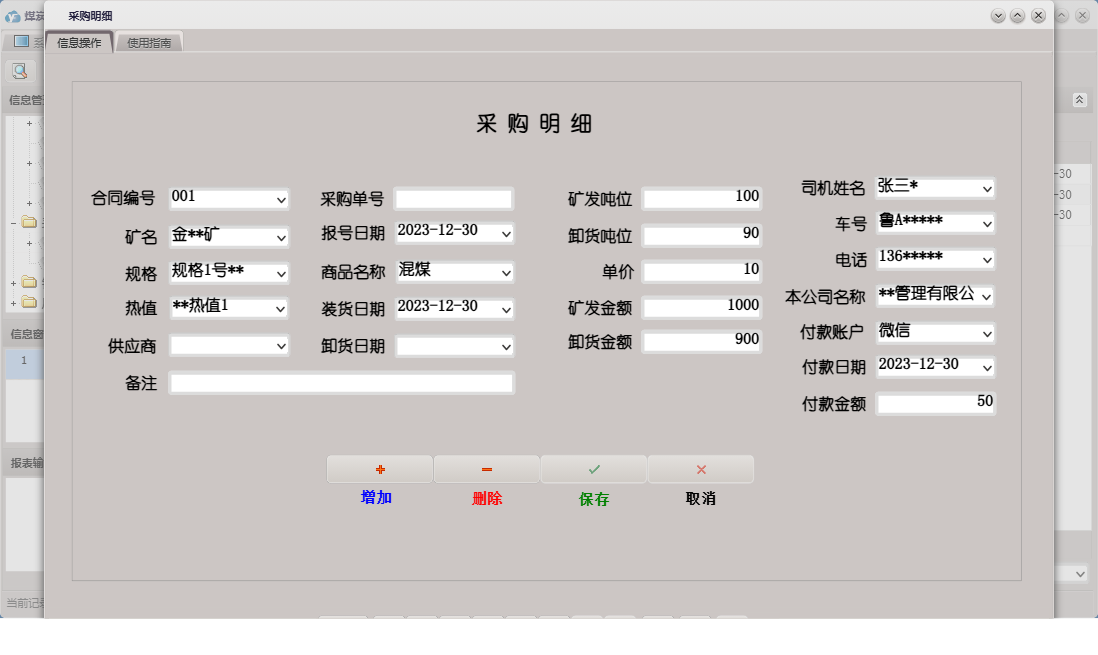Click the green checkmark icon above 保存
This screenshot has height=655, width=1098.
pos(594,468)
